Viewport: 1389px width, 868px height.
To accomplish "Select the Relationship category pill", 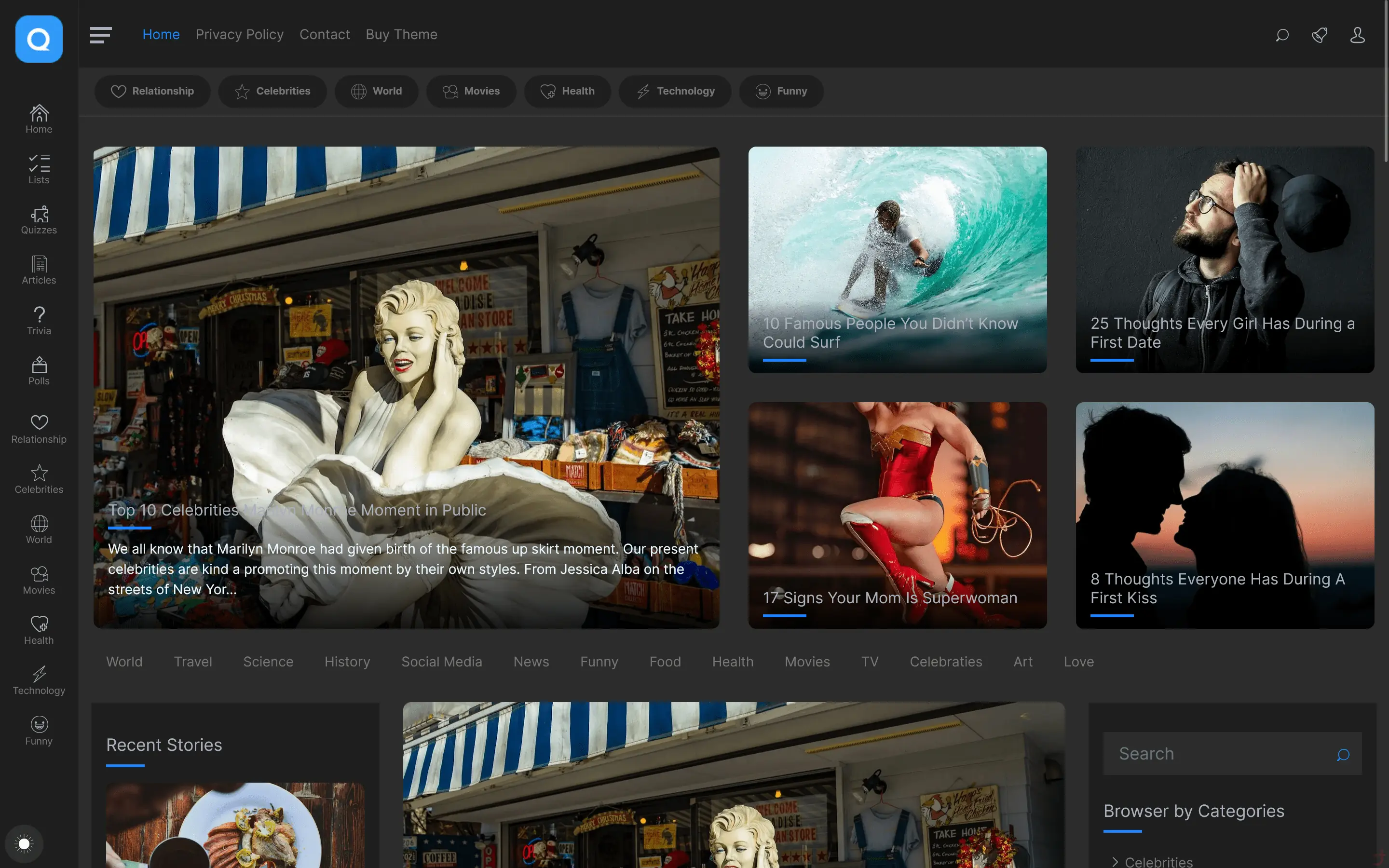I will pyautogui.click(x=152, y=91).
